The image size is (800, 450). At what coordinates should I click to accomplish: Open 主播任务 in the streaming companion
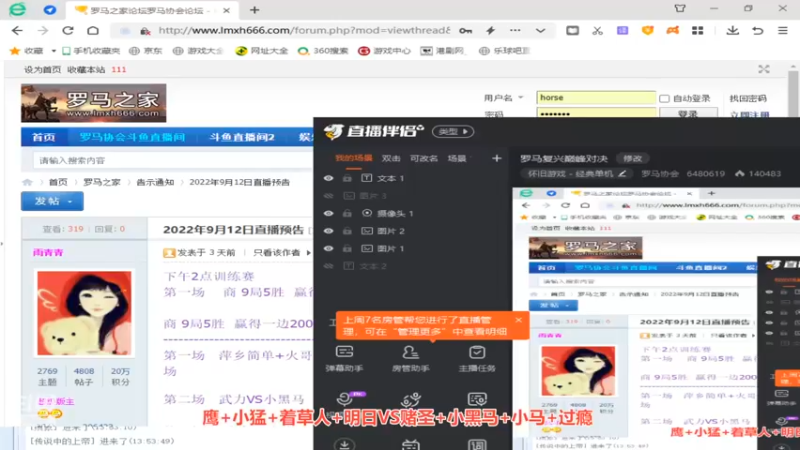(x=477, y=358)
